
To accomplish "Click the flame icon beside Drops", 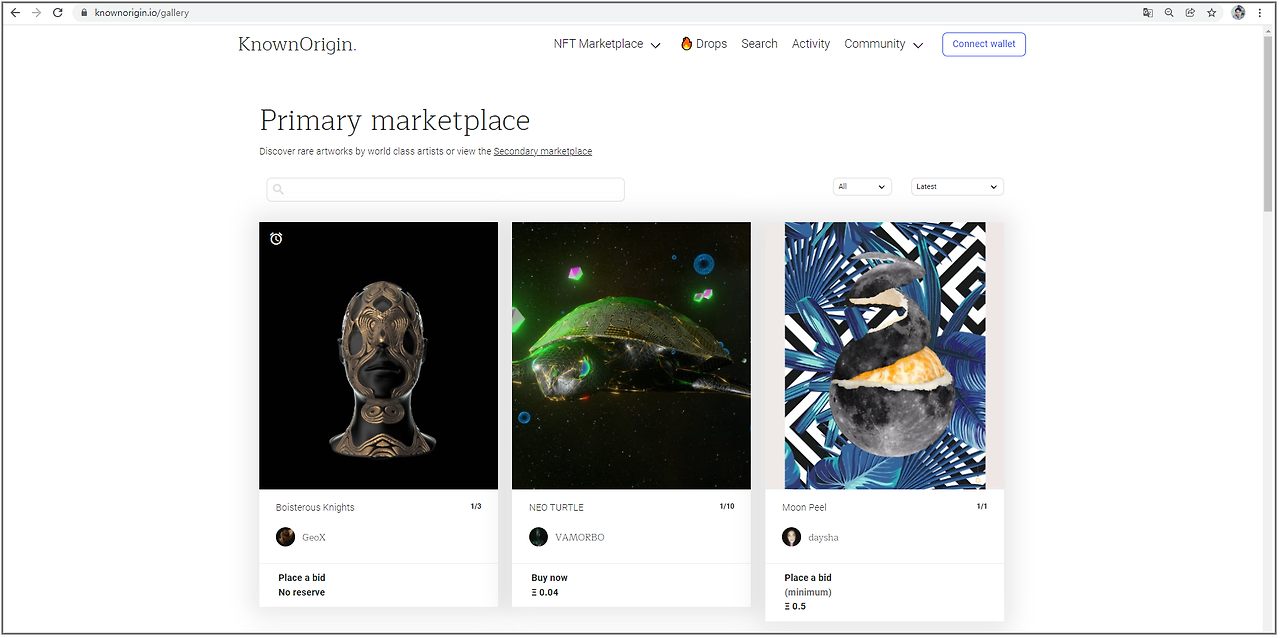I will [x=687, y=44].
